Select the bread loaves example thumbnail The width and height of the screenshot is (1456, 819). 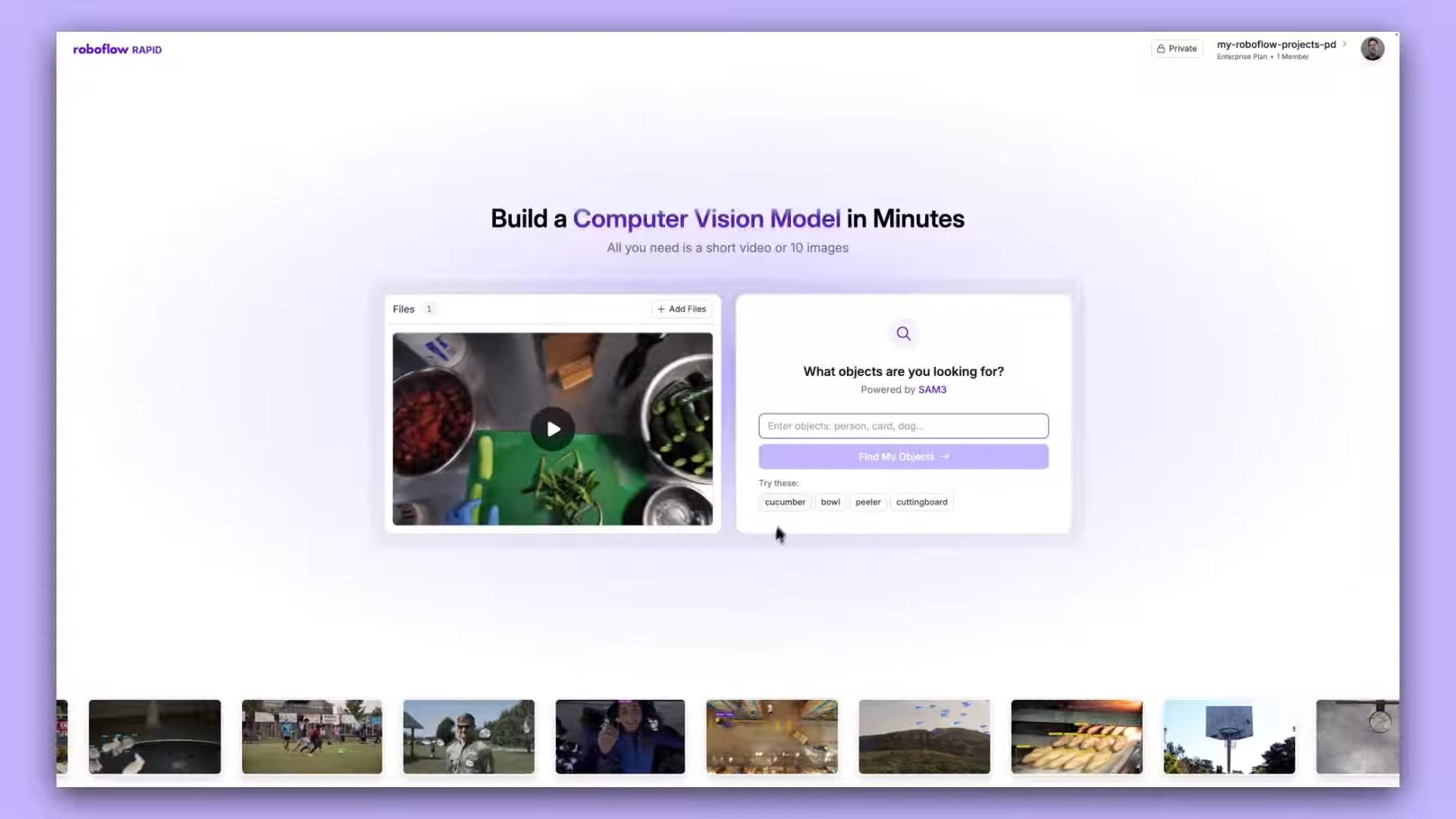[1076, 736]
